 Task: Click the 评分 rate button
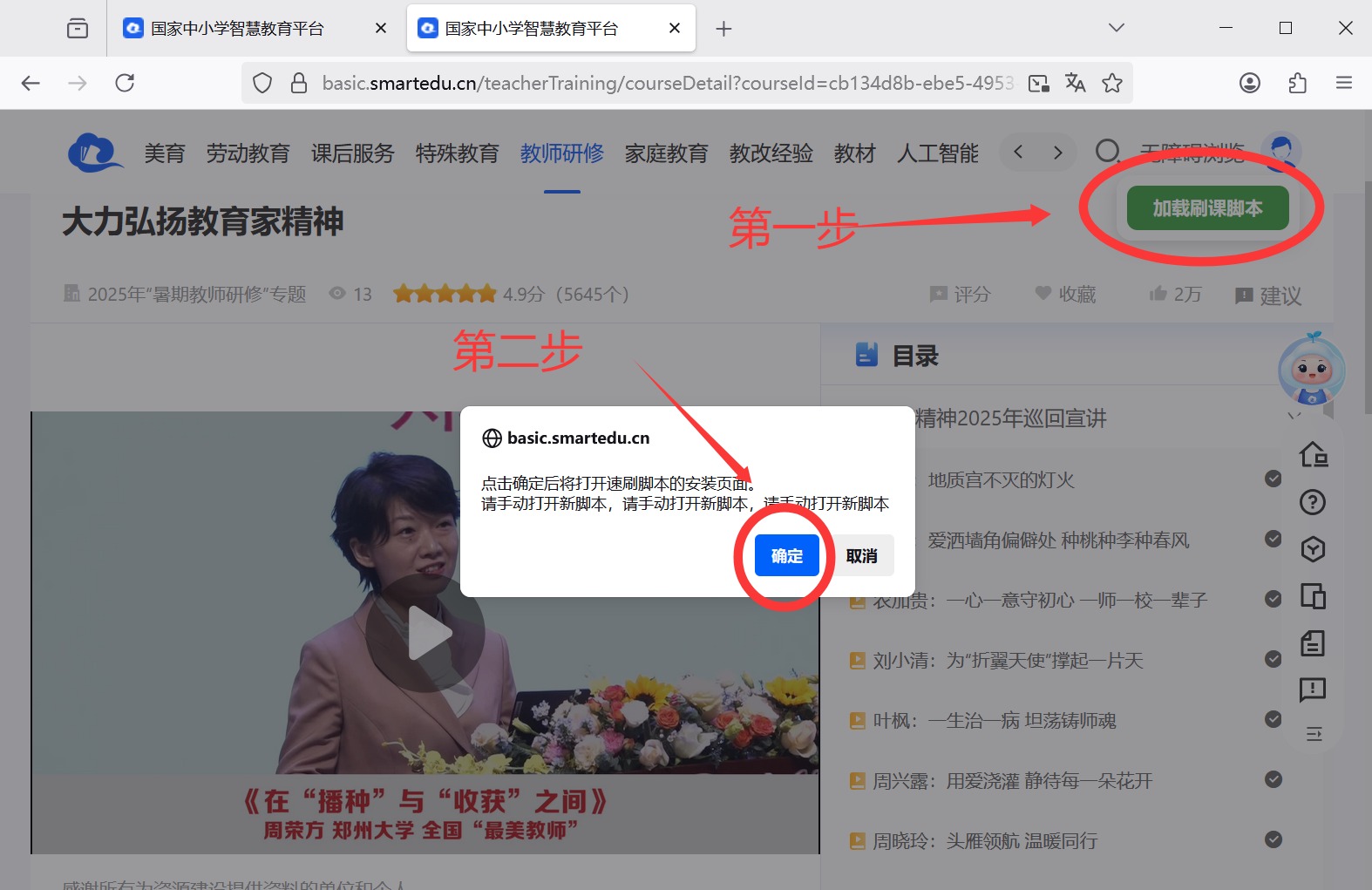tap(961, 295)
